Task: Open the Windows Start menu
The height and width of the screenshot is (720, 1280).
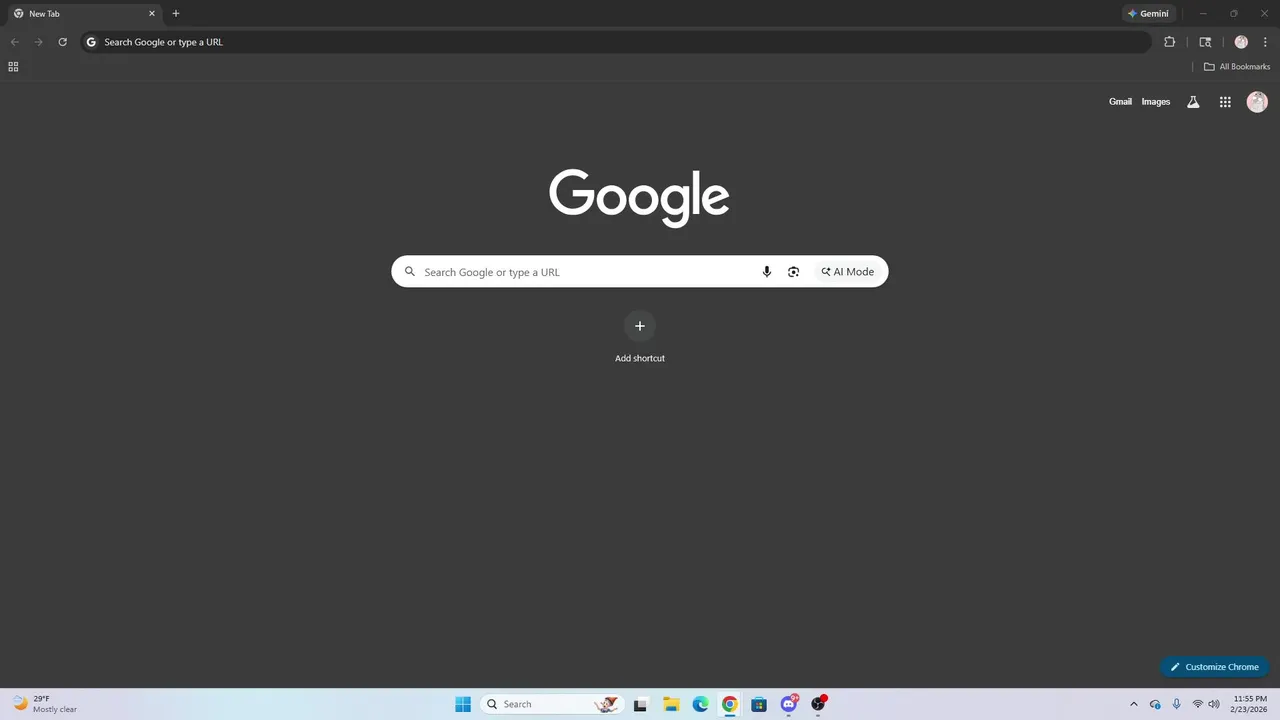Action: 463,704
